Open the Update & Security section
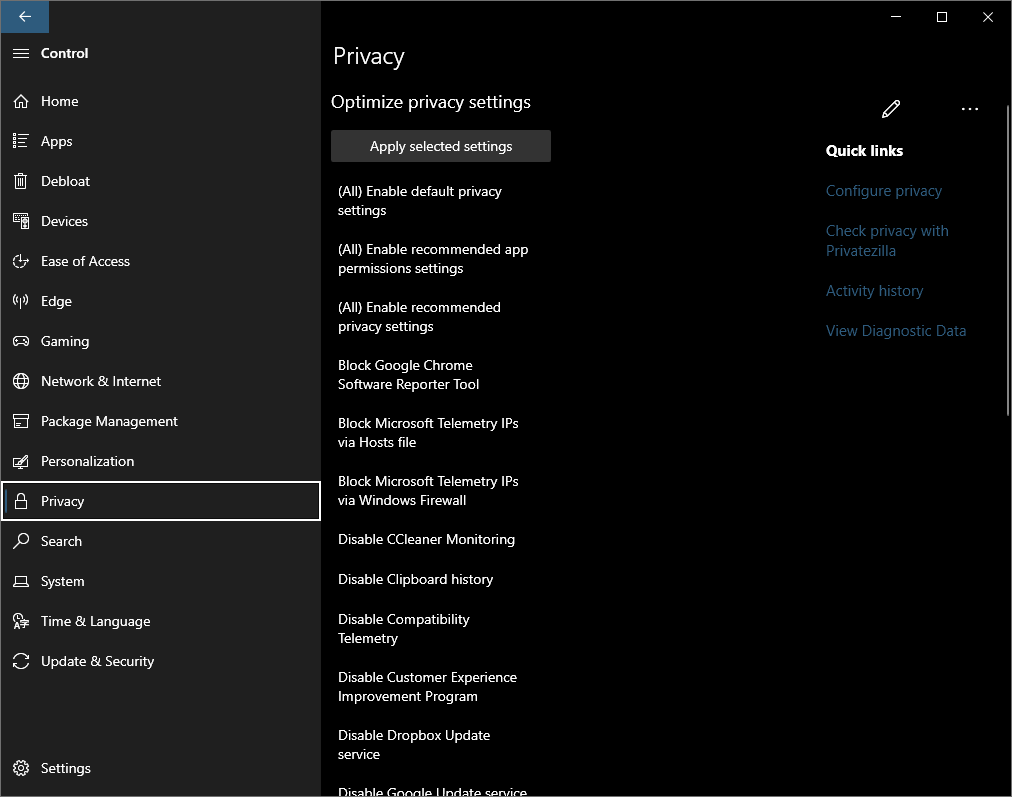This screenshot has height=797, width=1012. (x=161, y=661)
